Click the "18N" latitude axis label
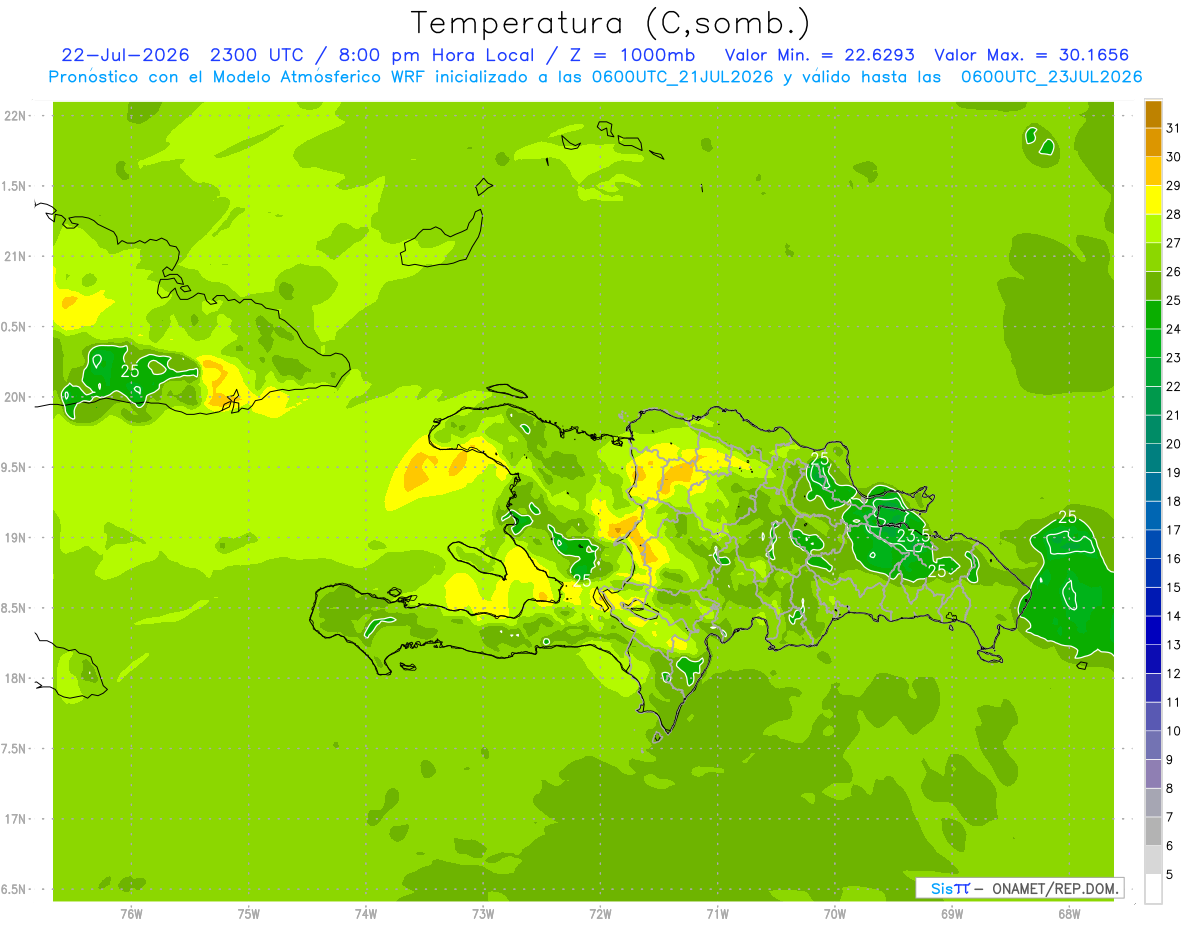The height and width of the screenshot is (927, 1200). [15, 678]
